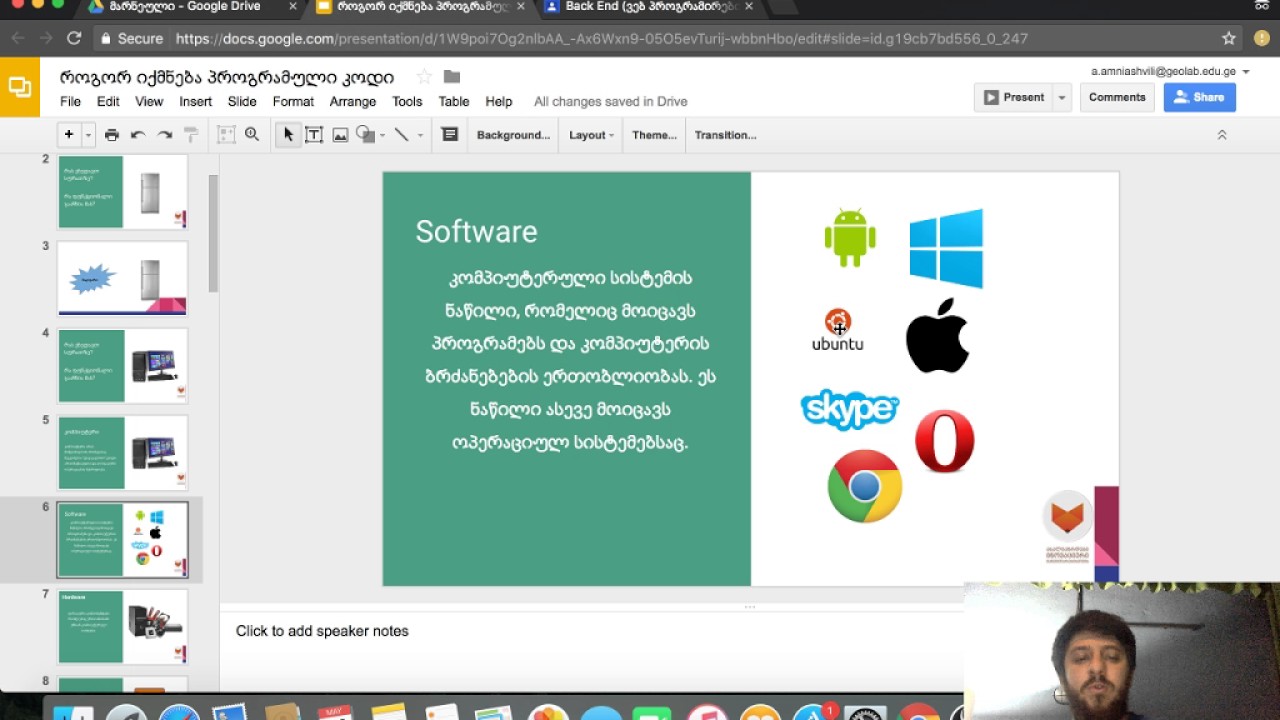This screenshot has height=720, width=1280.
Task: Select the Apple logo on the slide
Action: (938, 335)
